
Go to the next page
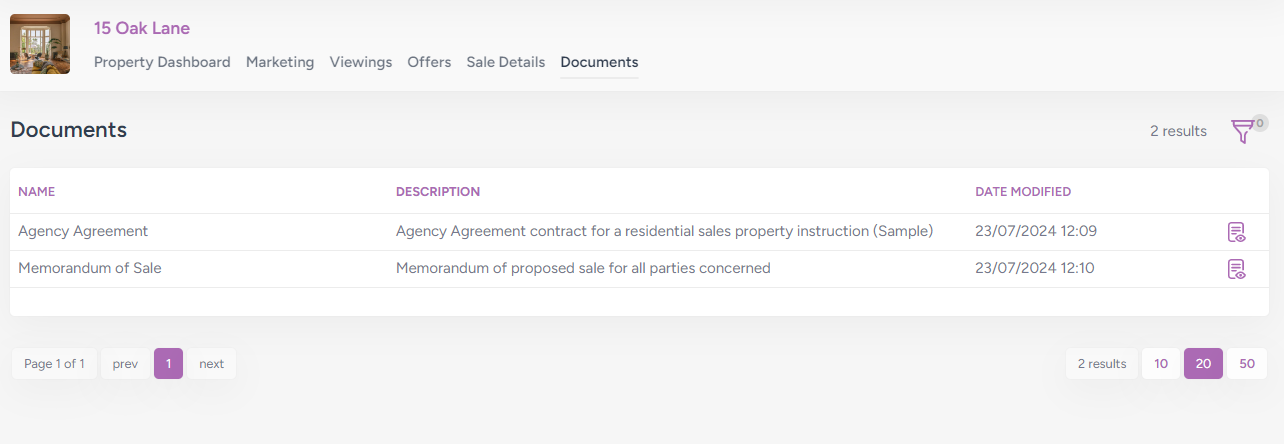tap(211, 364)
